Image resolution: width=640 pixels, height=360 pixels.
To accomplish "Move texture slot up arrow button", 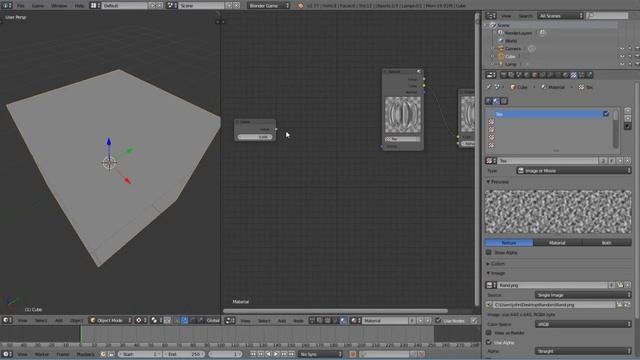I will 628,111.
